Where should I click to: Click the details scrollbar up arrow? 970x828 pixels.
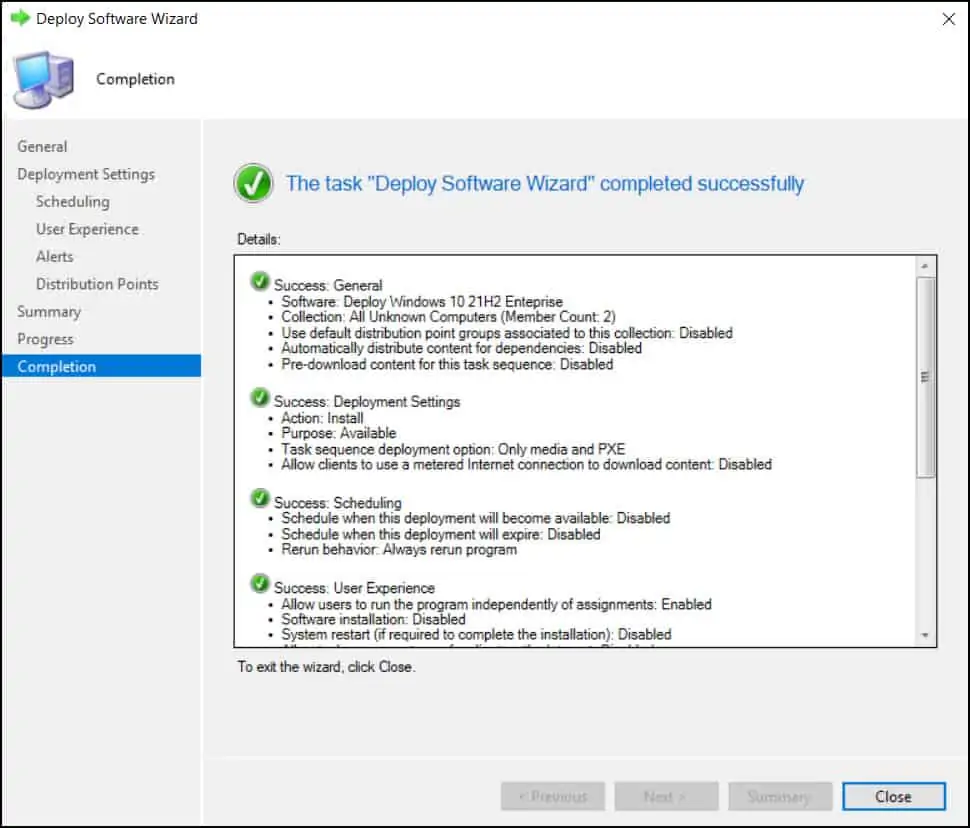pos(925,266)
